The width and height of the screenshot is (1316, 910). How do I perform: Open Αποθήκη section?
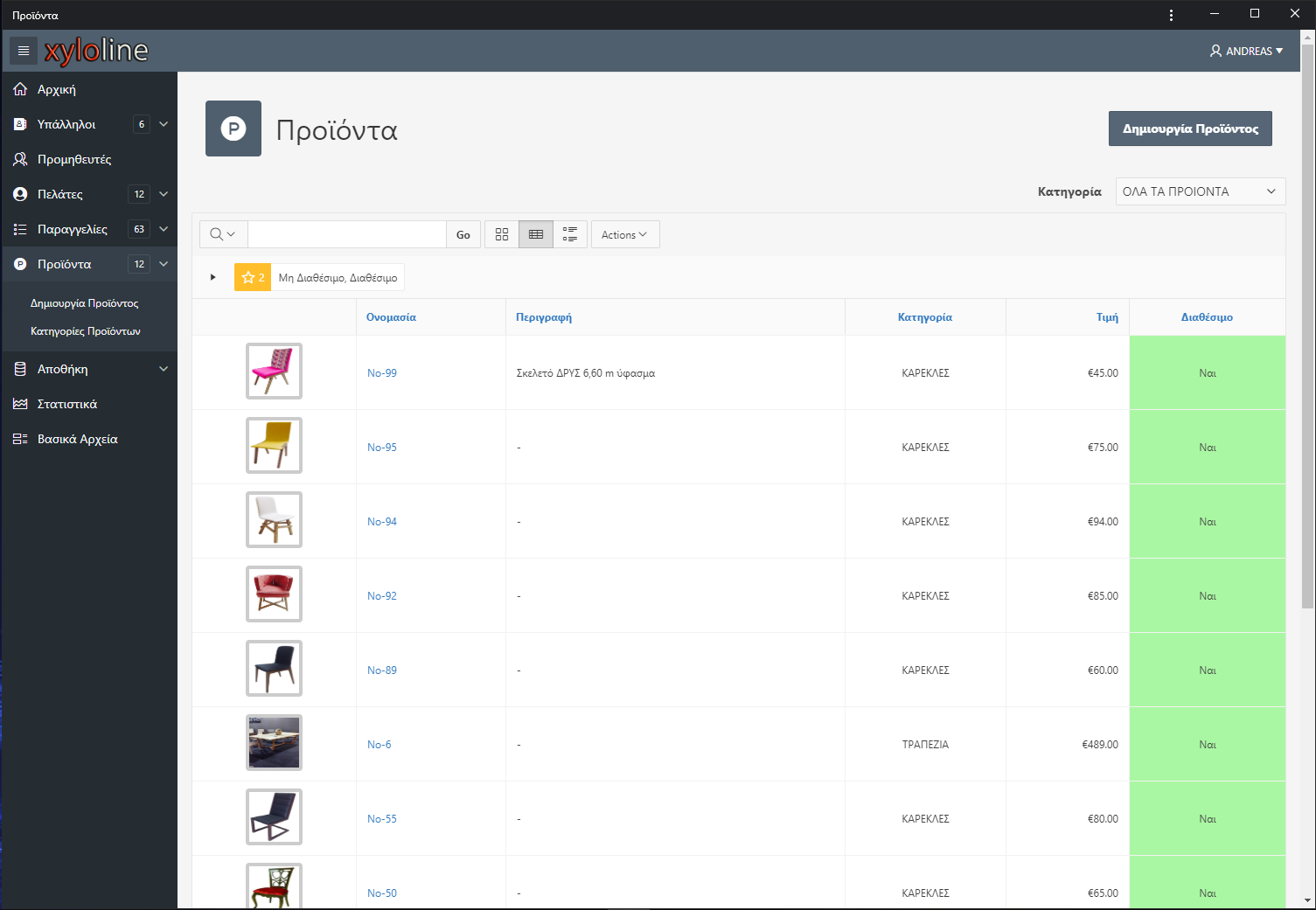62,369
